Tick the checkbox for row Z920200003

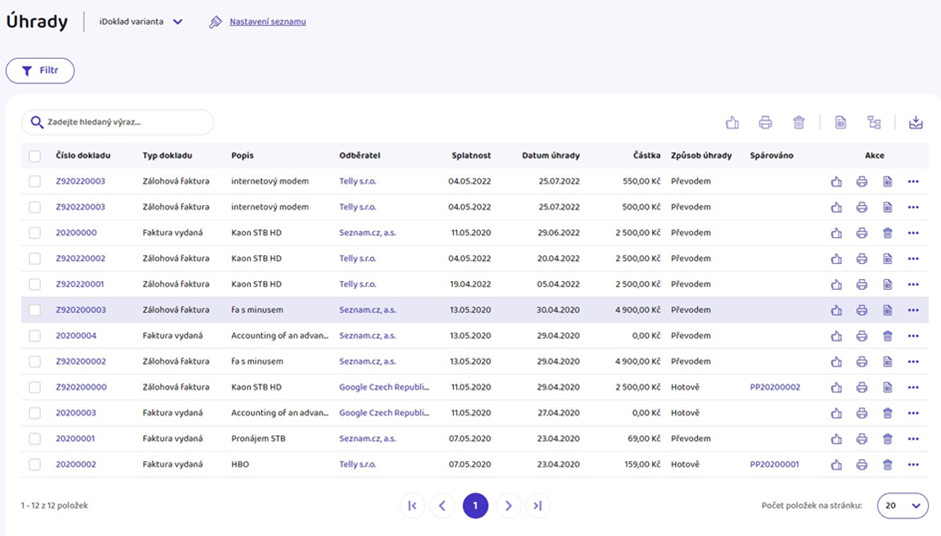click(35, 310)
